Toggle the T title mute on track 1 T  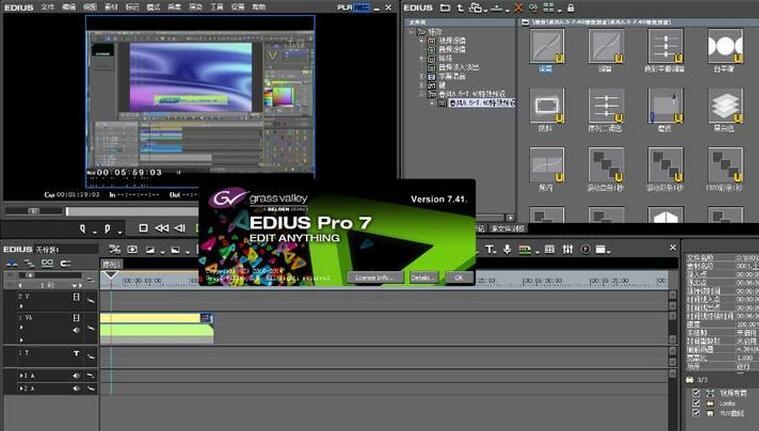[x=76, y=354]
